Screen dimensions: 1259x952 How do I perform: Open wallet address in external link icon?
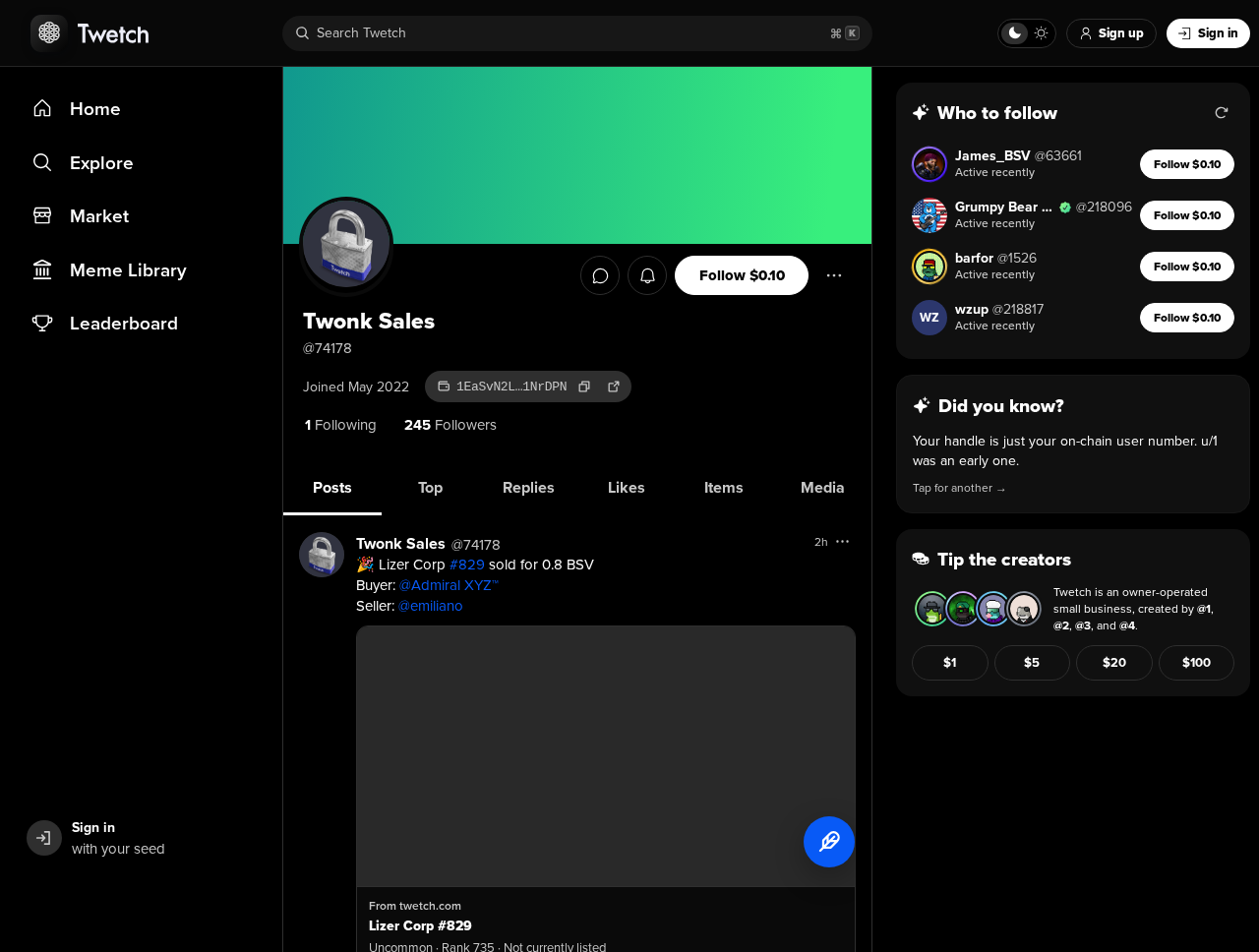tap(614, 387)
